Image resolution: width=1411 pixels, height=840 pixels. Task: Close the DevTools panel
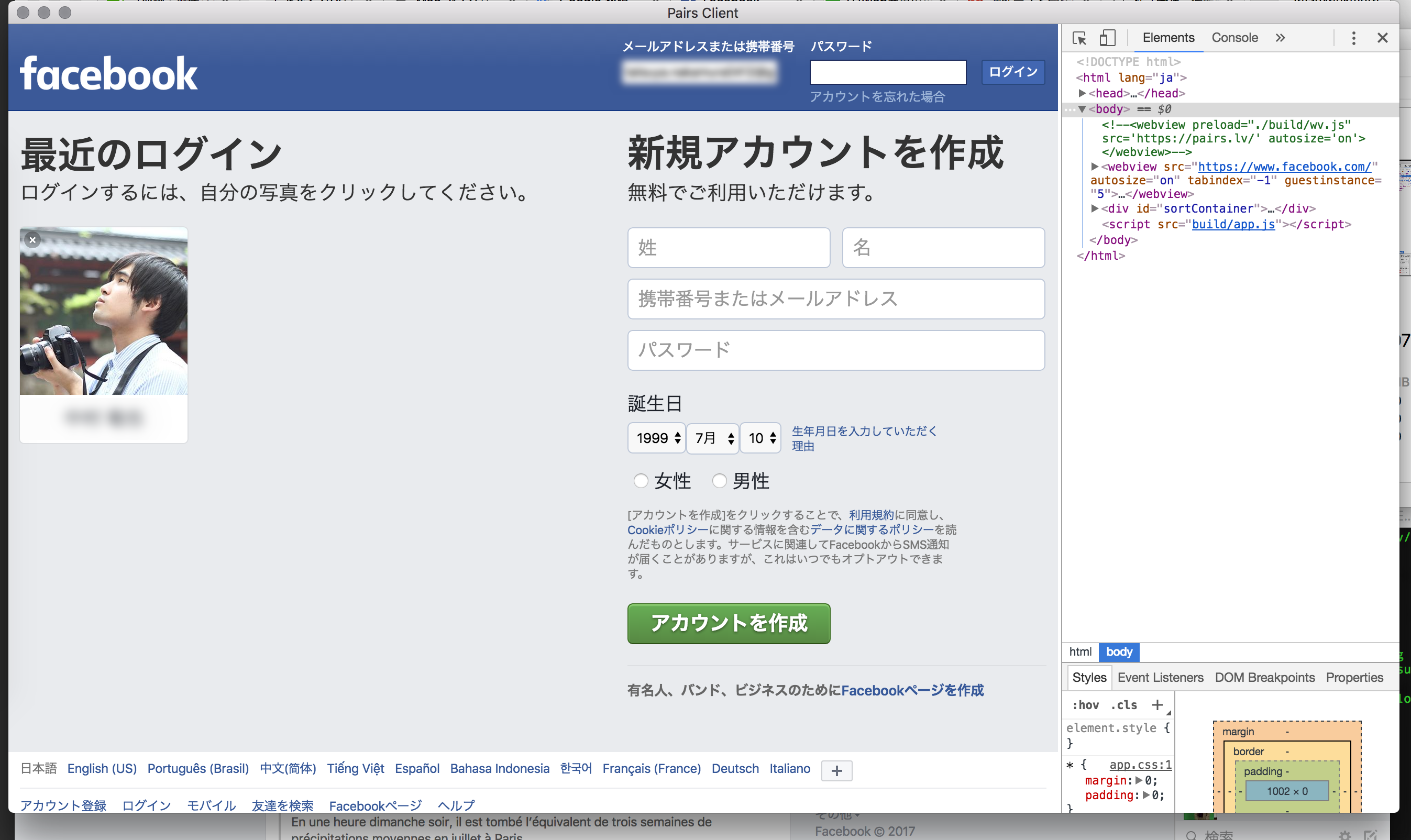pyautogui.click(x=1382, y=38)
